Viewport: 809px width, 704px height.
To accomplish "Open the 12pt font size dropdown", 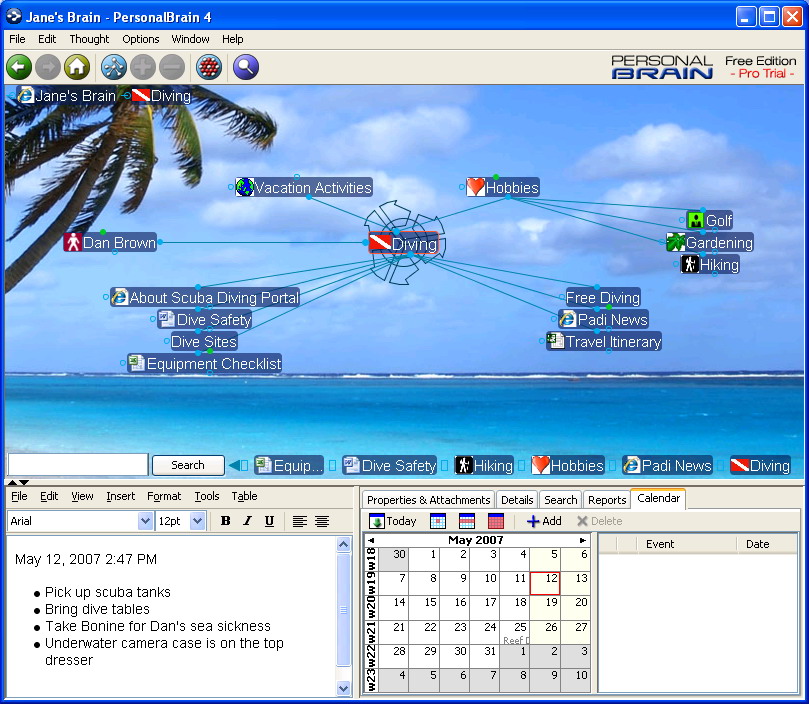I will pyautogui.click(x=198, y=521).
